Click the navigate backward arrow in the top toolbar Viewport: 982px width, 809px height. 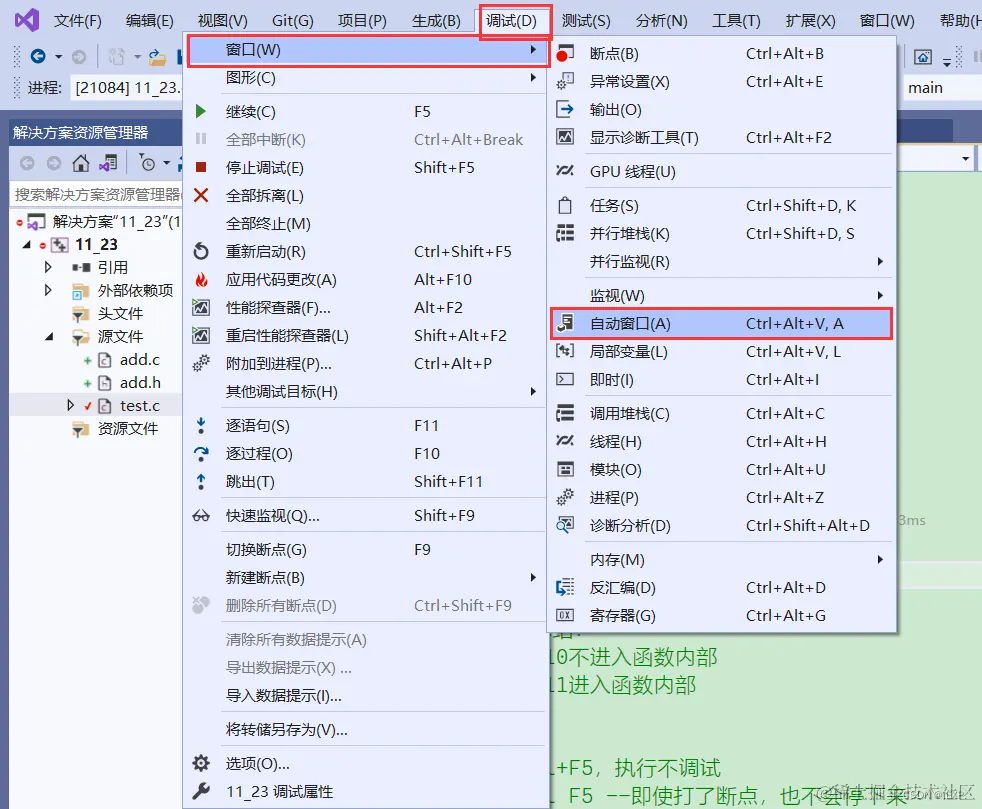38,55
